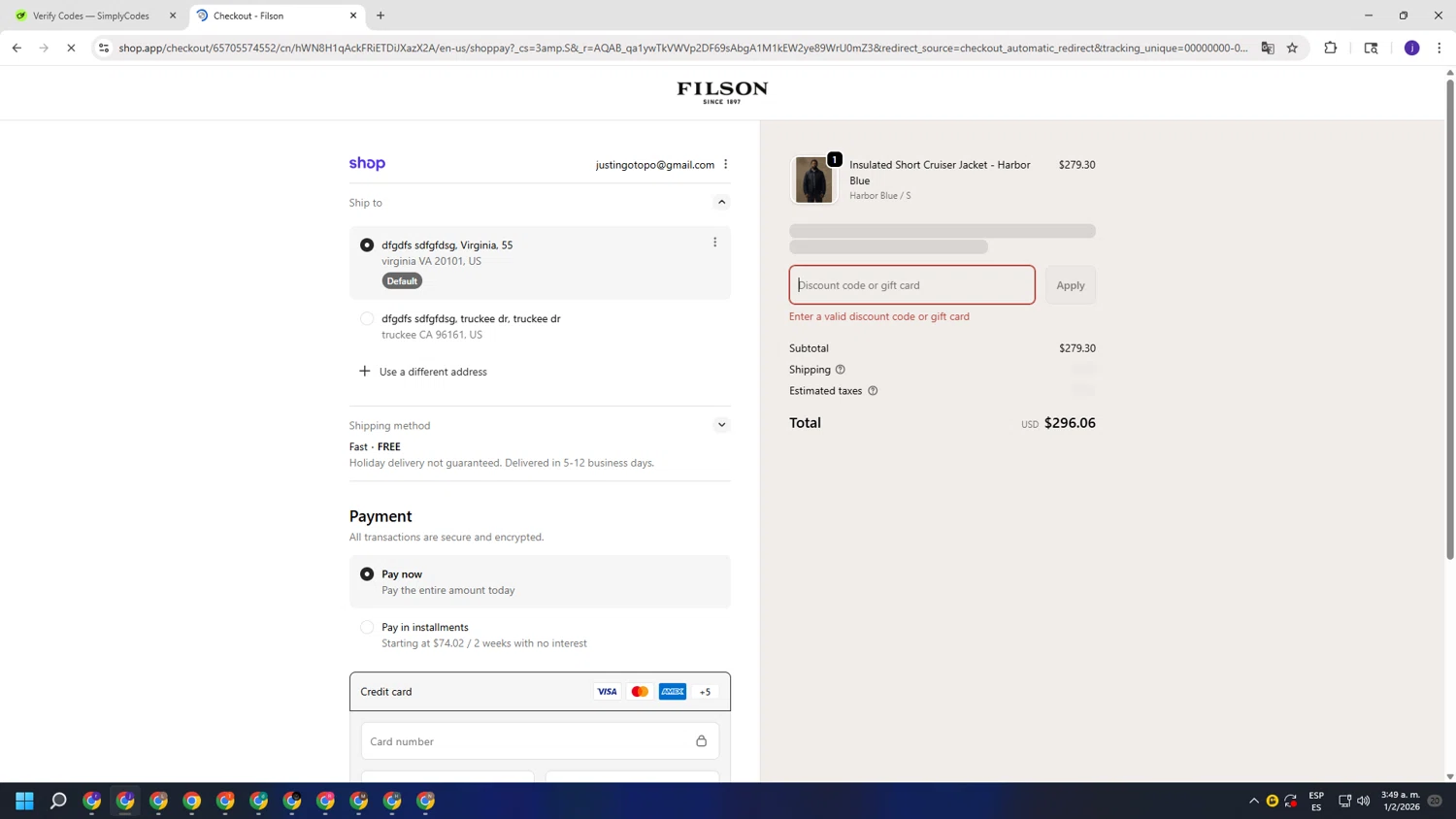The width and height of the screenshot is (1456, 819).
Task: Open Chrome three-dot menu
Action: [1439, 48]
